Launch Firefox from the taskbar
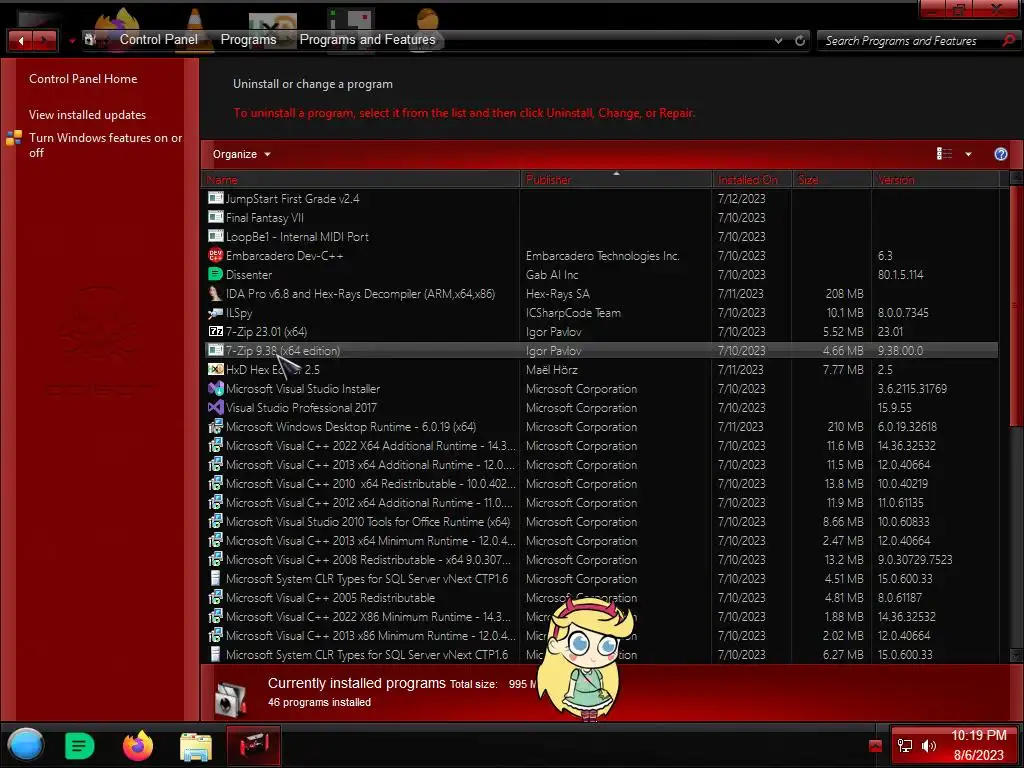Viewport: 1024px width, 768px height. (138, 746)
